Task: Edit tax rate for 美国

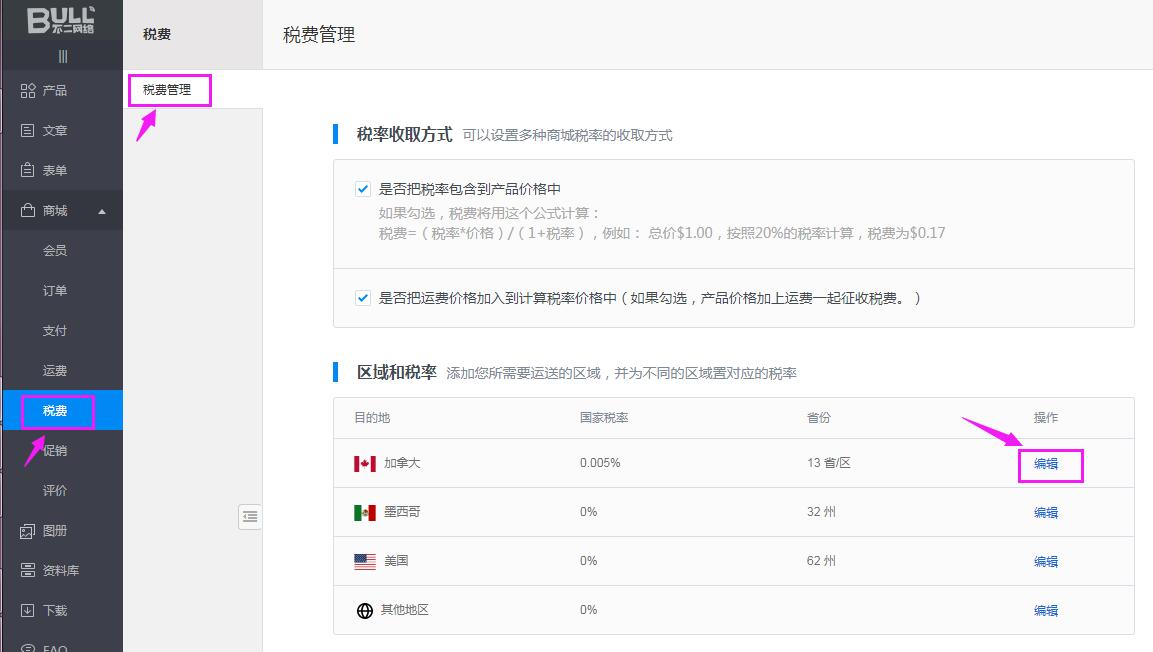Action: pyautogui.click(x=1046, y=562)
